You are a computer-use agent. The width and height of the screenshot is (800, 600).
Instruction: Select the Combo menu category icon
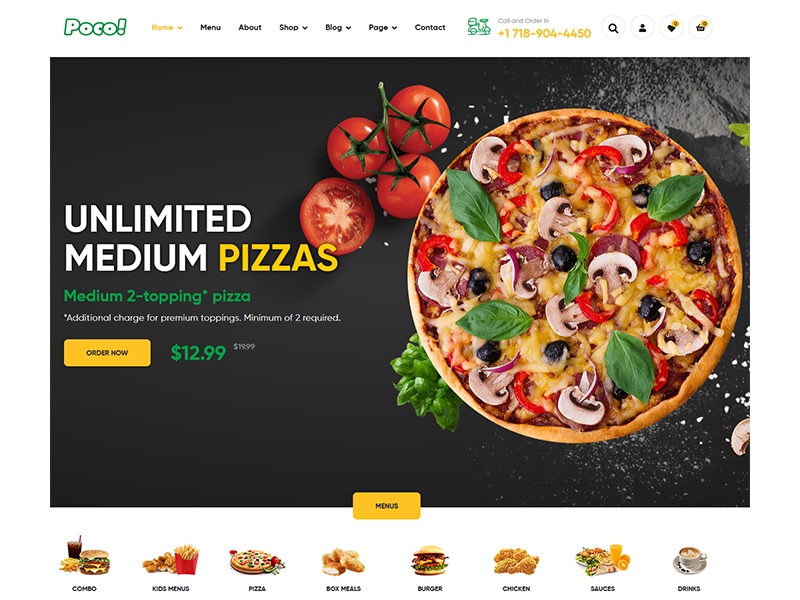pos(84,557)
